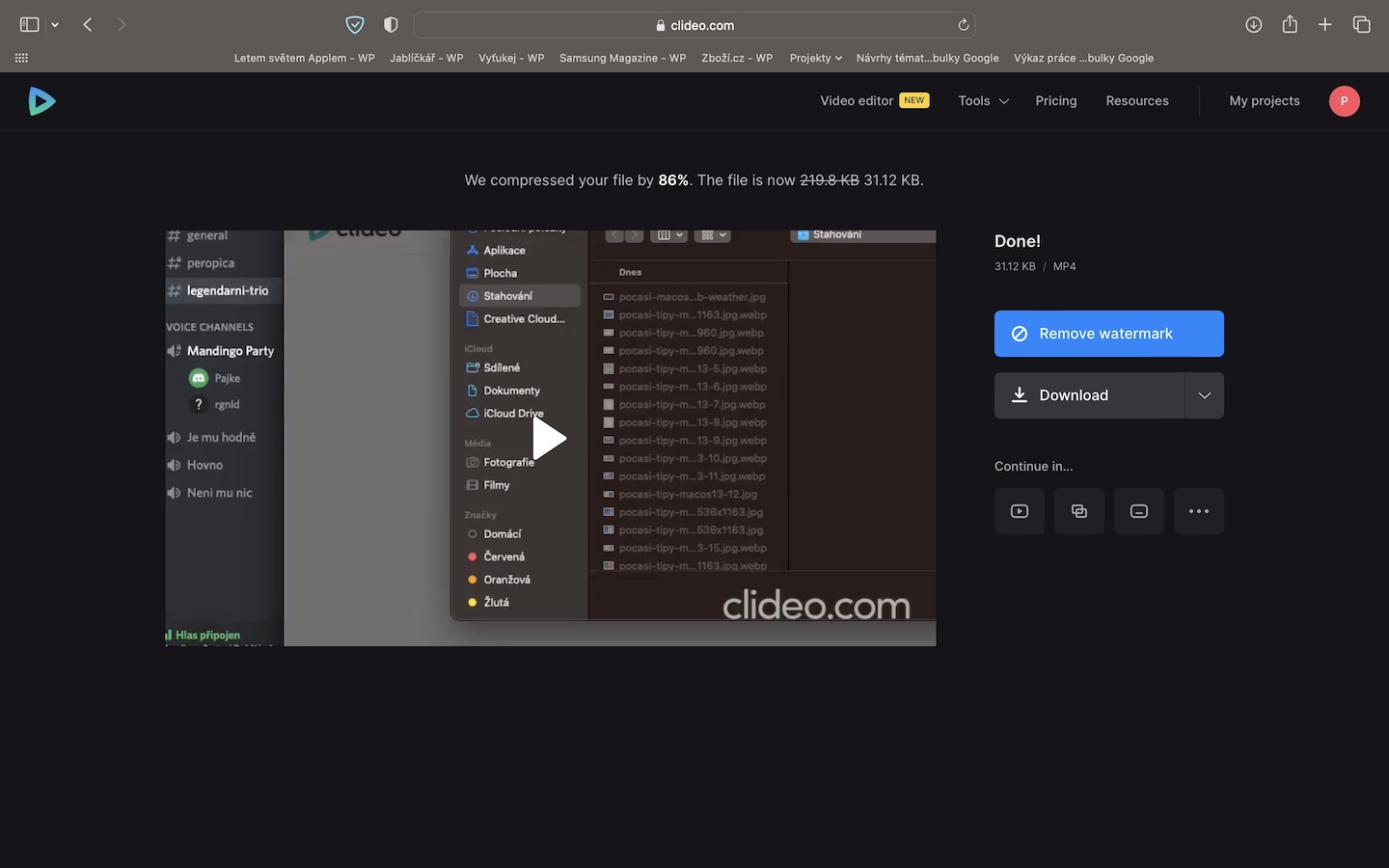The height and width of the screenshot is (868, 1389).
Task: Expand the Projekty bookmarks folder
Action: (x=816, y=58)
